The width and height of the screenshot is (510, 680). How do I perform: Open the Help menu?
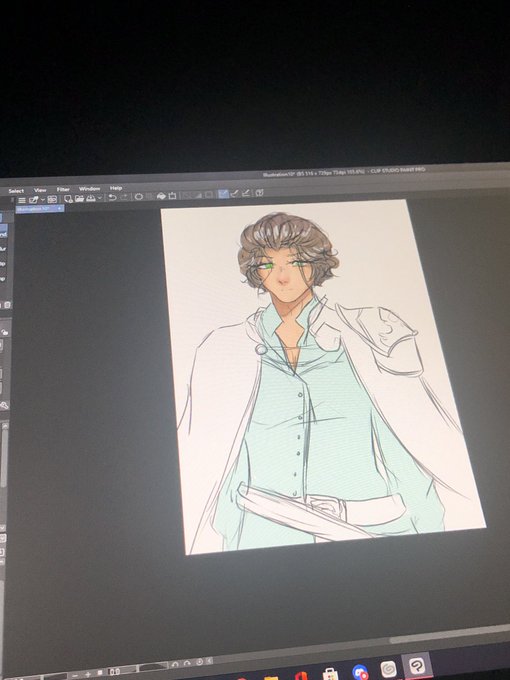[116, 188]
